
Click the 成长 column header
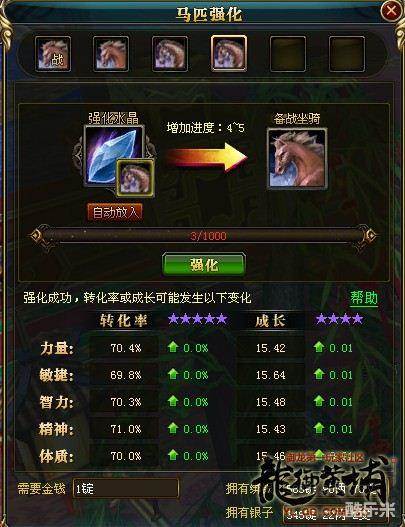270,321
